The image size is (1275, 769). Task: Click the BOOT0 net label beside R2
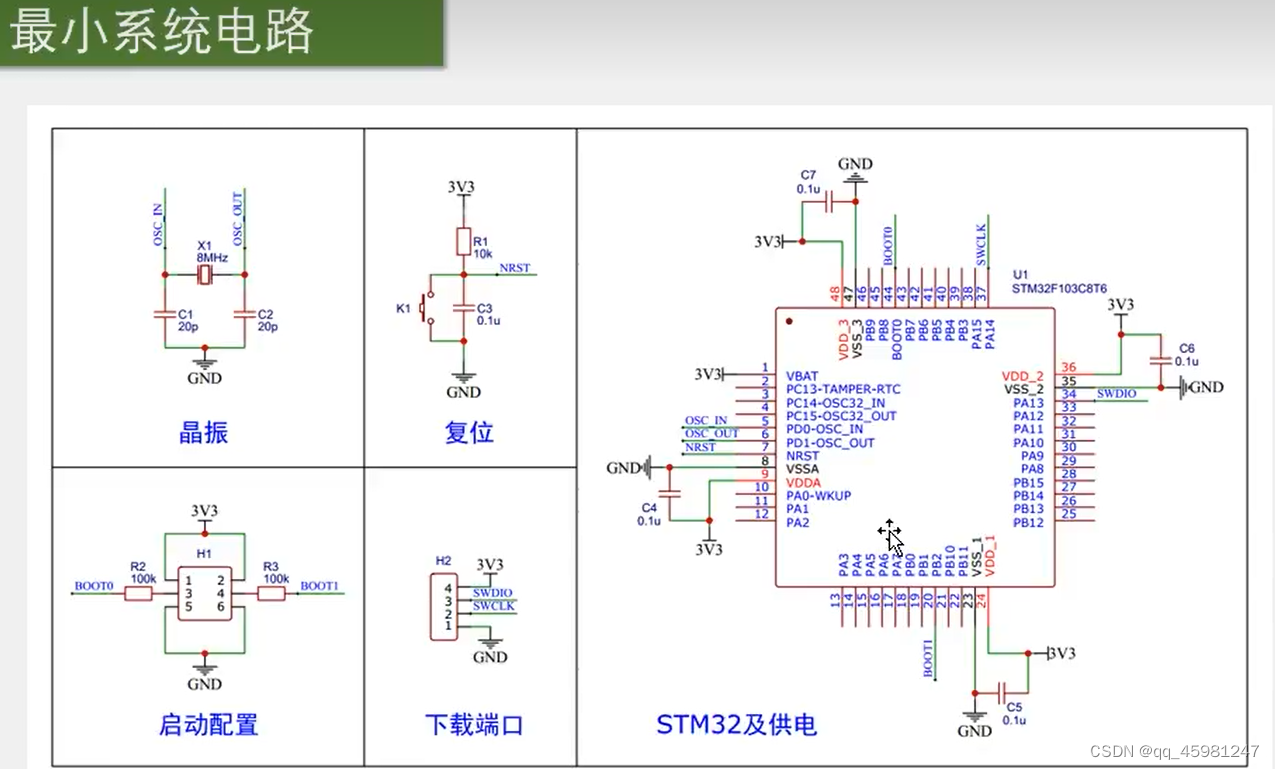94,586
